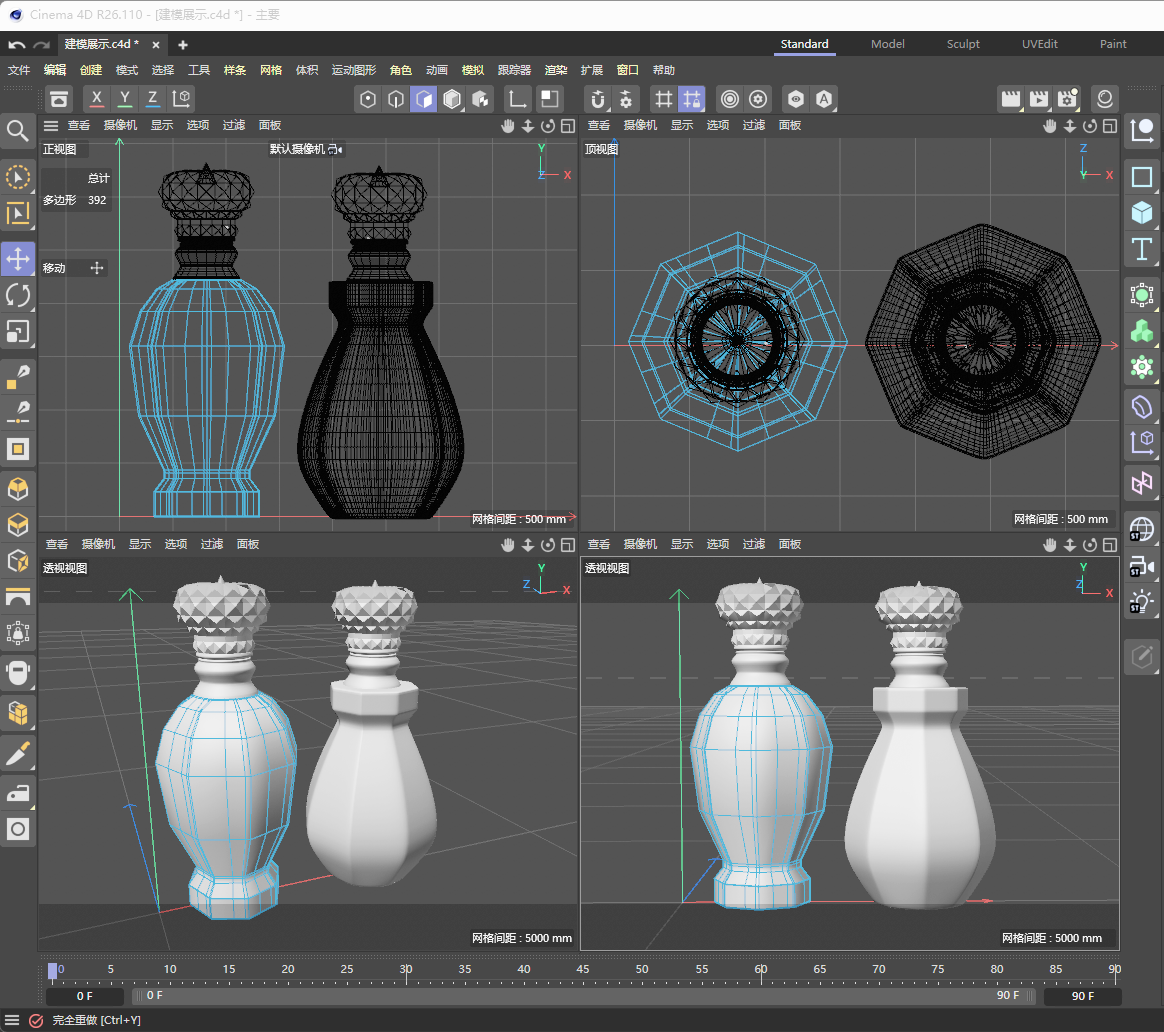
Task: Toggle X axis lock
Action: click(x=96, y=99)
